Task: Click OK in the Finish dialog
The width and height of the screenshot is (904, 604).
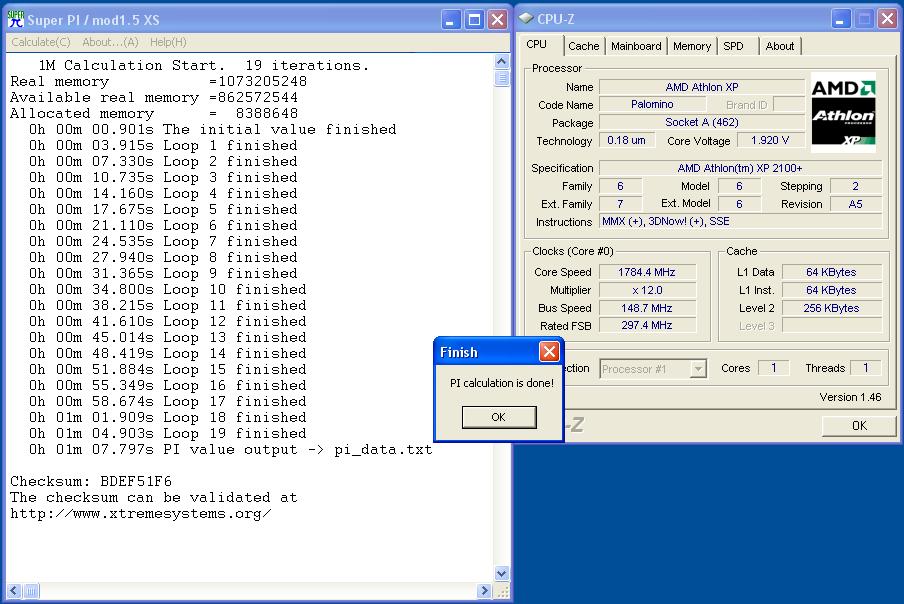Action: pyautogui.click(x=499, y=417)
